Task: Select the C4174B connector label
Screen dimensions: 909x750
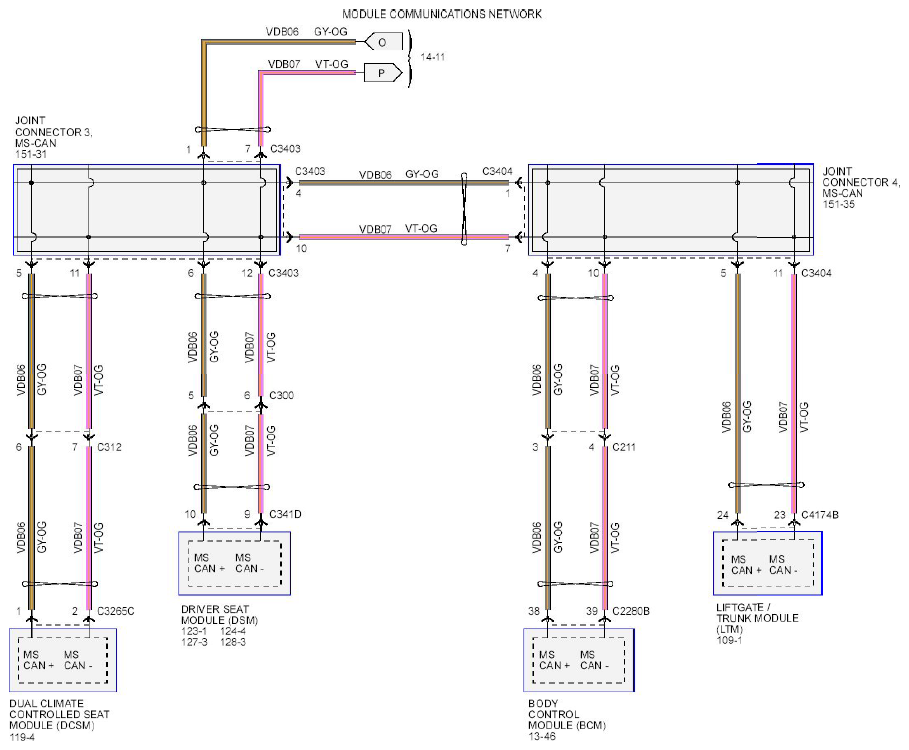Action: pyautogui.click(x=819, y=515)
